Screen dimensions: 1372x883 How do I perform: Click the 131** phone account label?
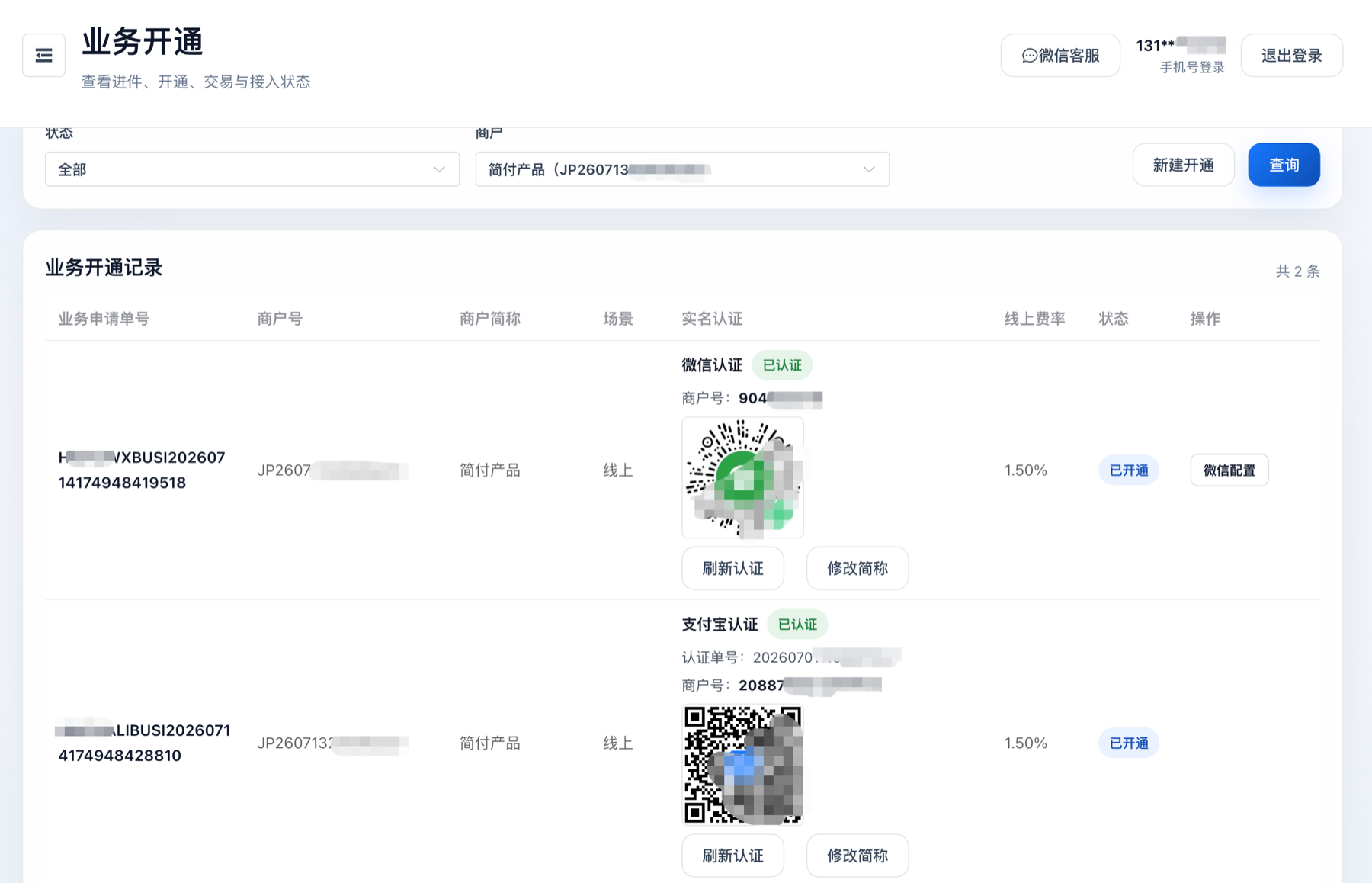1181,46
